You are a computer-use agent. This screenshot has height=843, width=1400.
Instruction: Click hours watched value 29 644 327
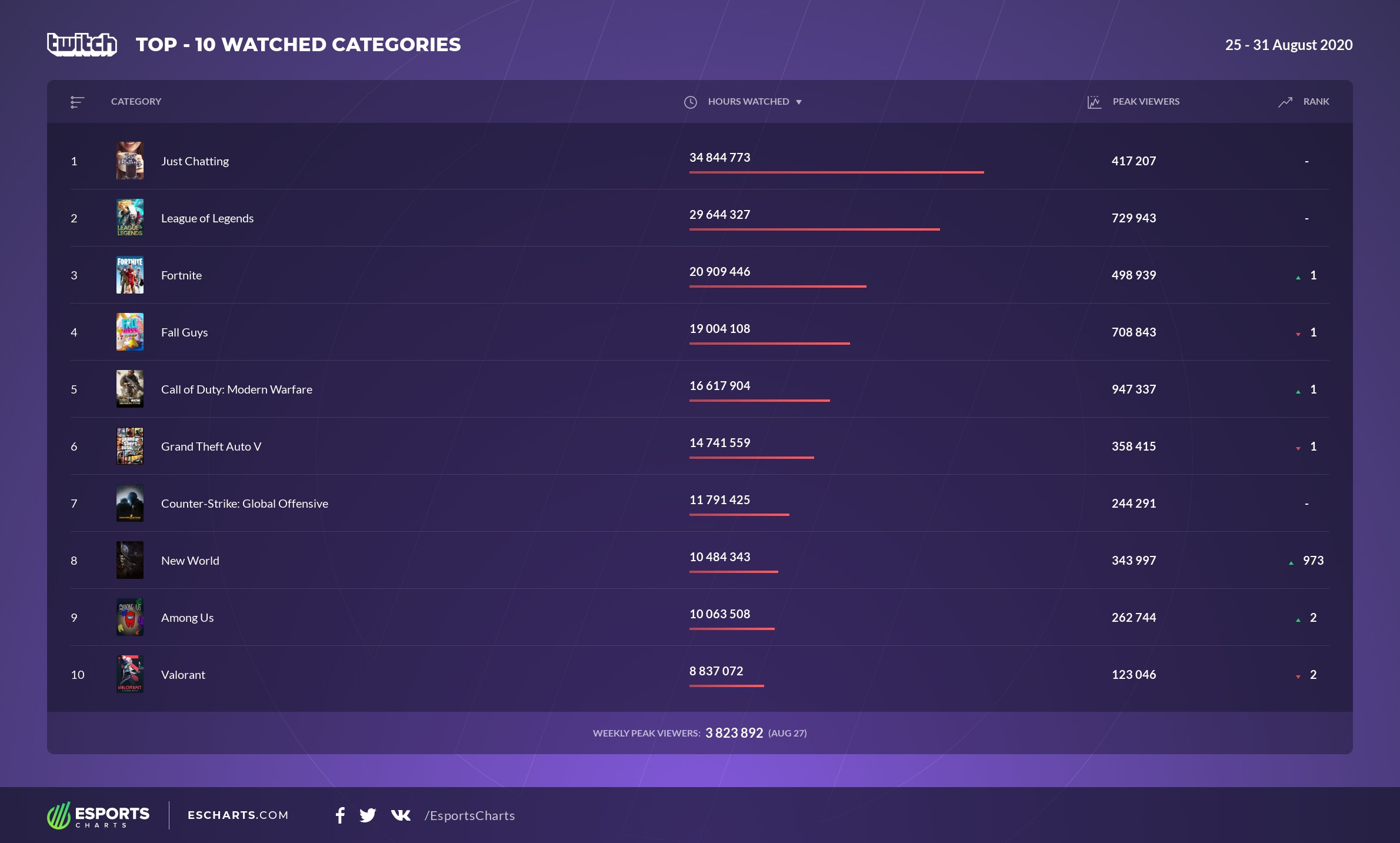[x=719, y=215]
